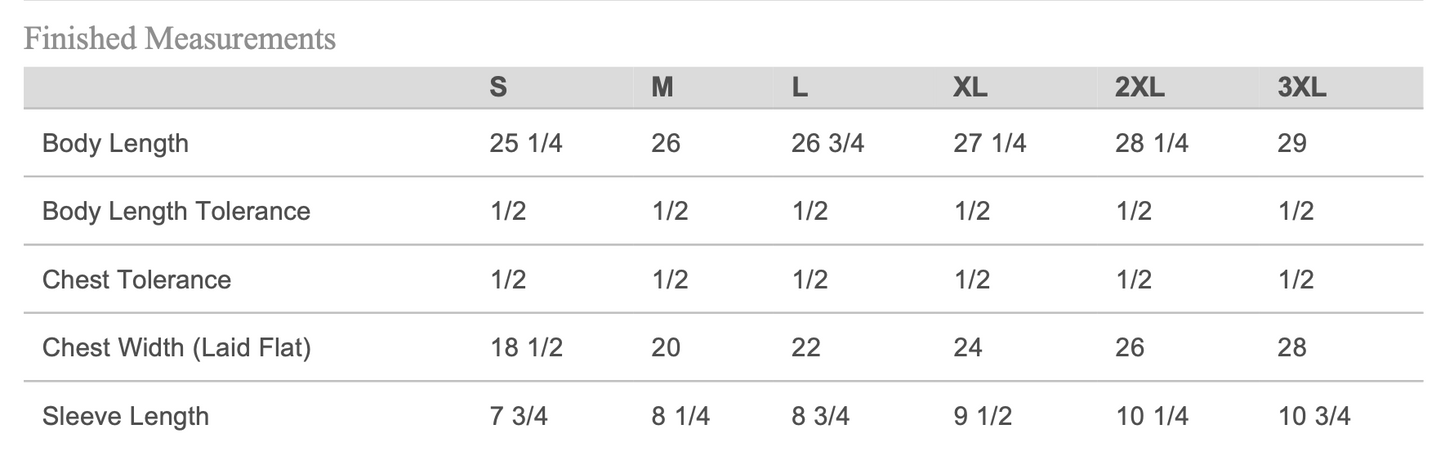Image resolution: width=1445 pixels, height=465 pixels.
Task: Click the 25 1/4 body length value
Action: pyautogui.click(x=526, y=143)
